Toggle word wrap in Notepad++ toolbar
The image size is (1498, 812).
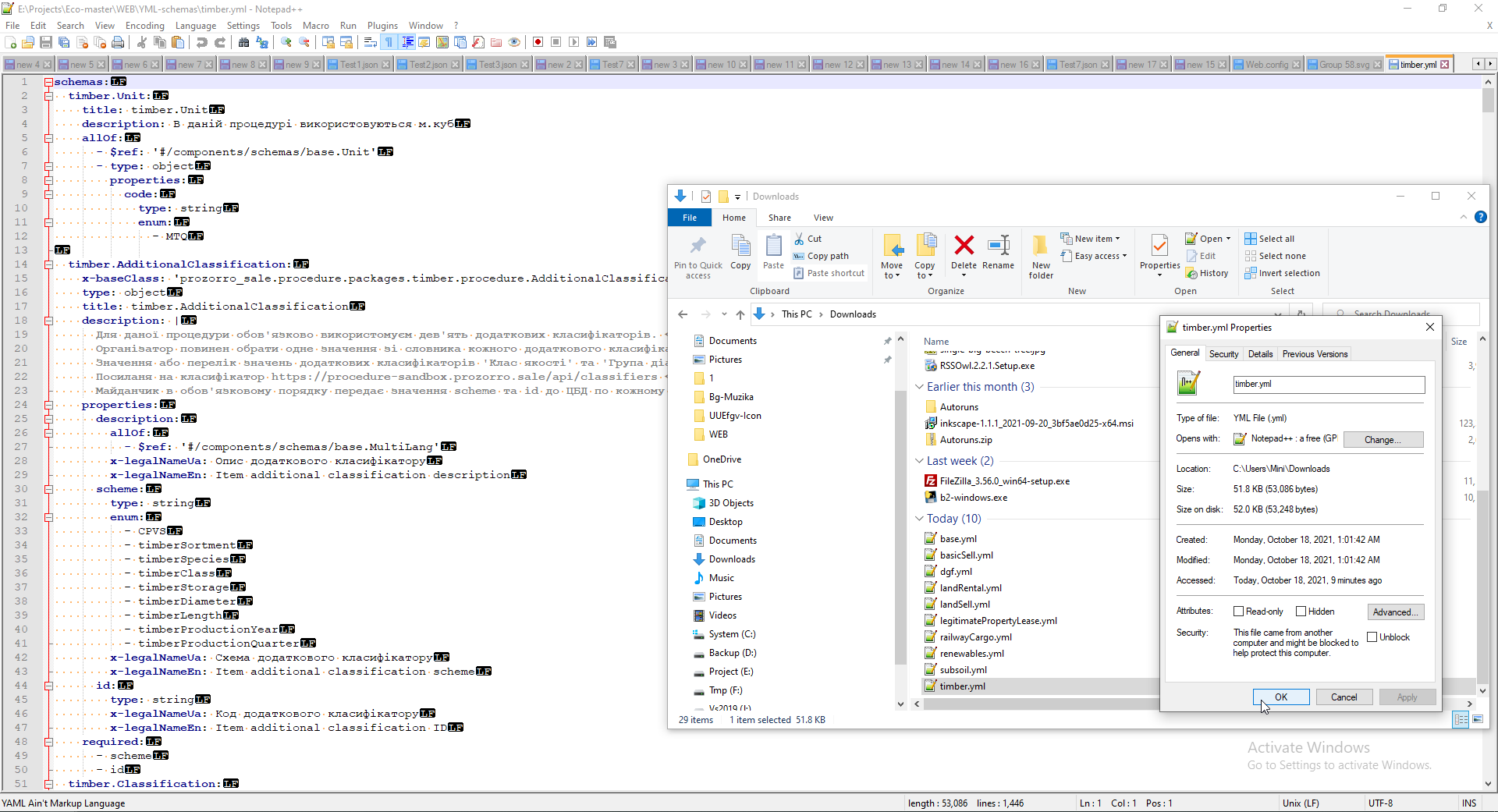(371, 42)
